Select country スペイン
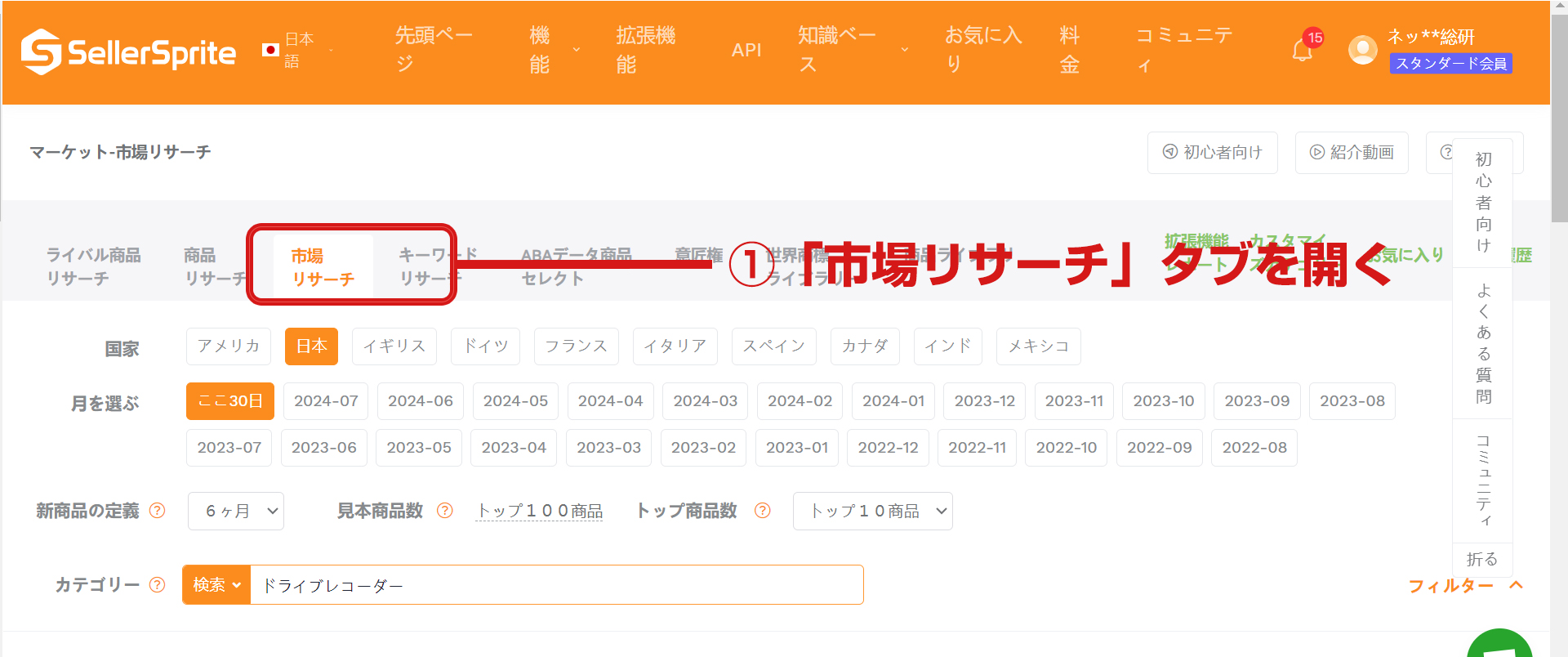The width and height of the screenshot is (1568, 657). click(x=774, y=346)
